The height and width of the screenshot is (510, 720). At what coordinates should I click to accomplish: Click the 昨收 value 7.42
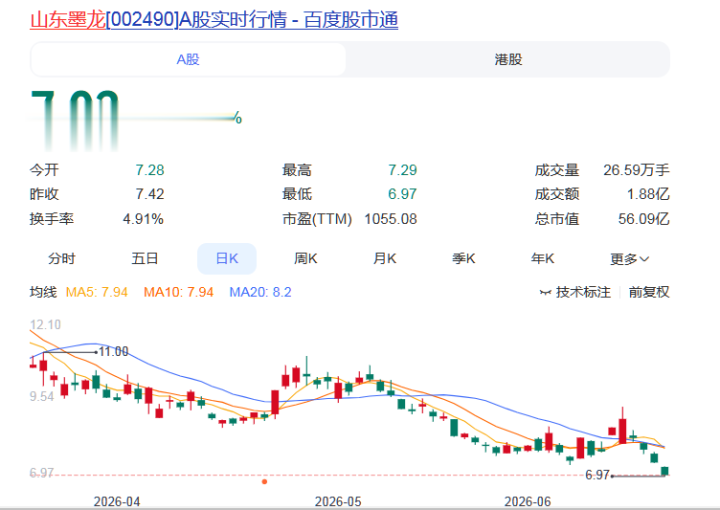pyautogui.click(x=150, y=194)
